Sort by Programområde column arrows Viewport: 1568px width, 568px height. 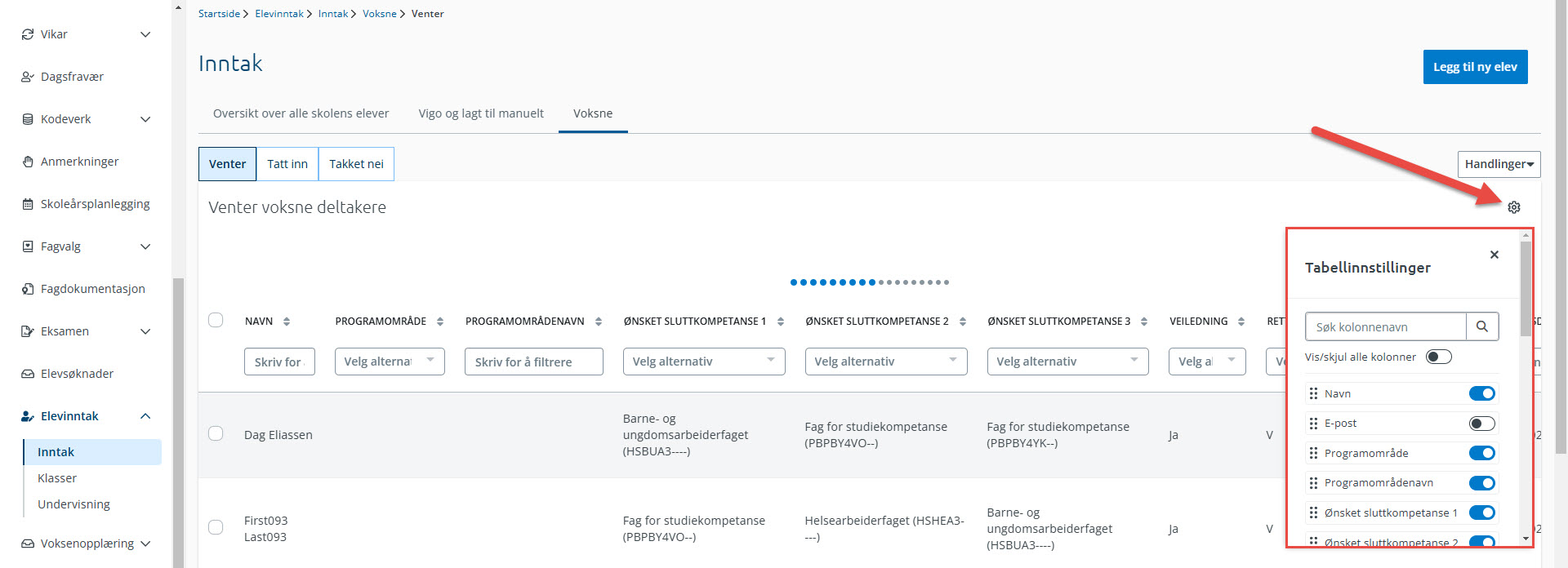pos(440,322)
